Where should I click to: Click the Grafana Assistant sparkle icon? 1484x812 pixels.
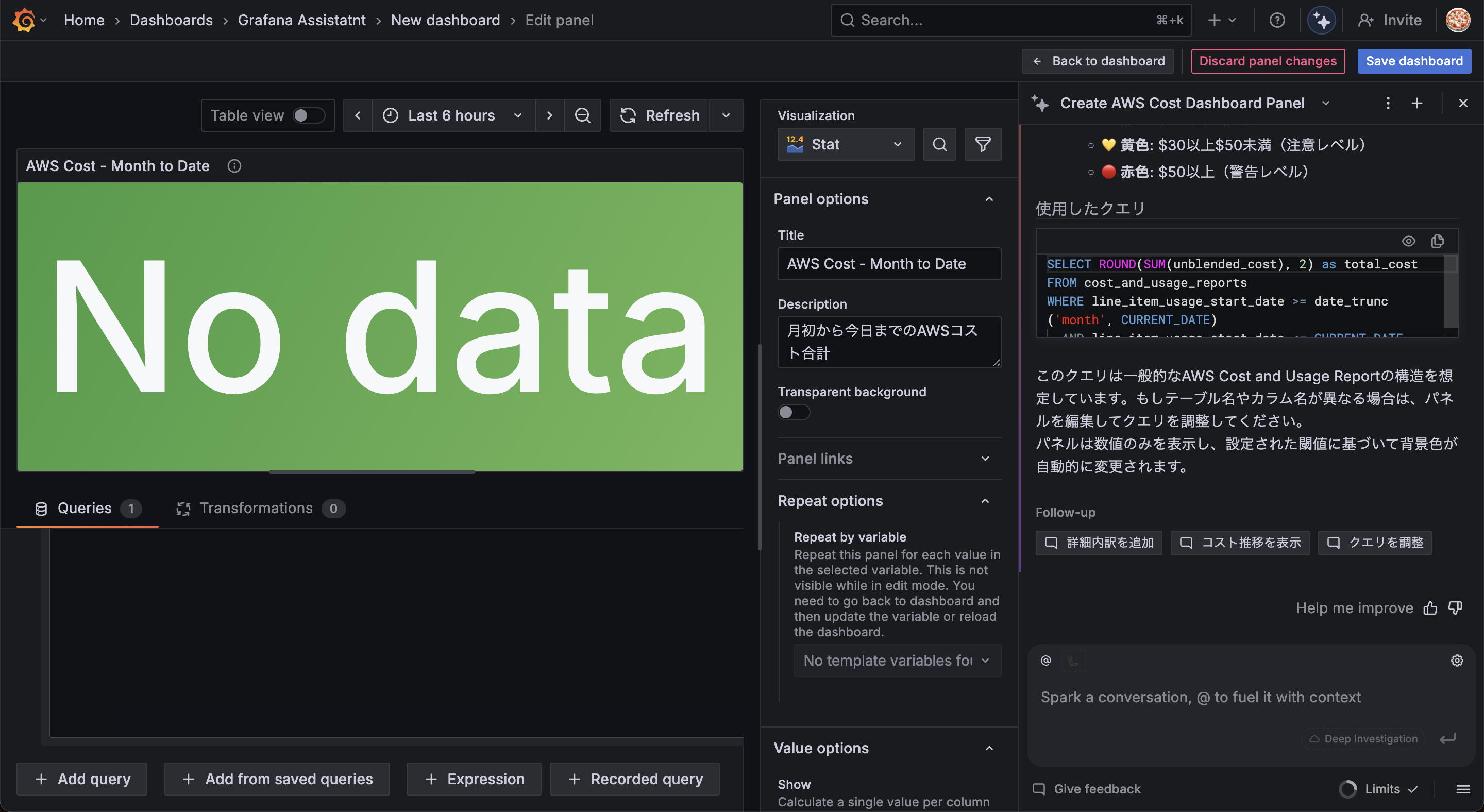(1321, 21)
